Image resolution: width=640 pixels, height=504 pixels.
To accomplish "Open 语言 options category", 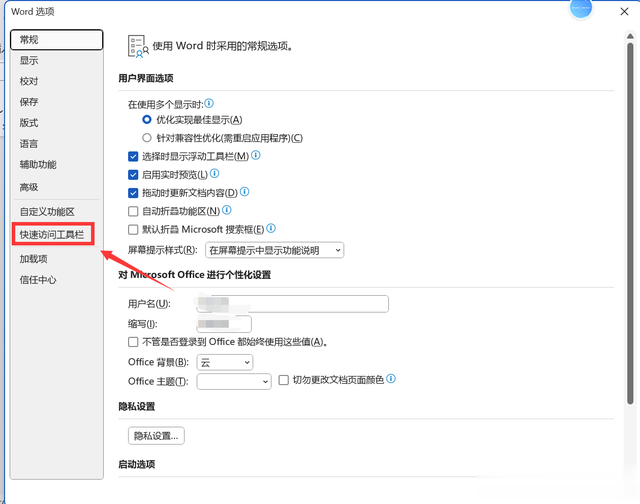I will 57,144.
